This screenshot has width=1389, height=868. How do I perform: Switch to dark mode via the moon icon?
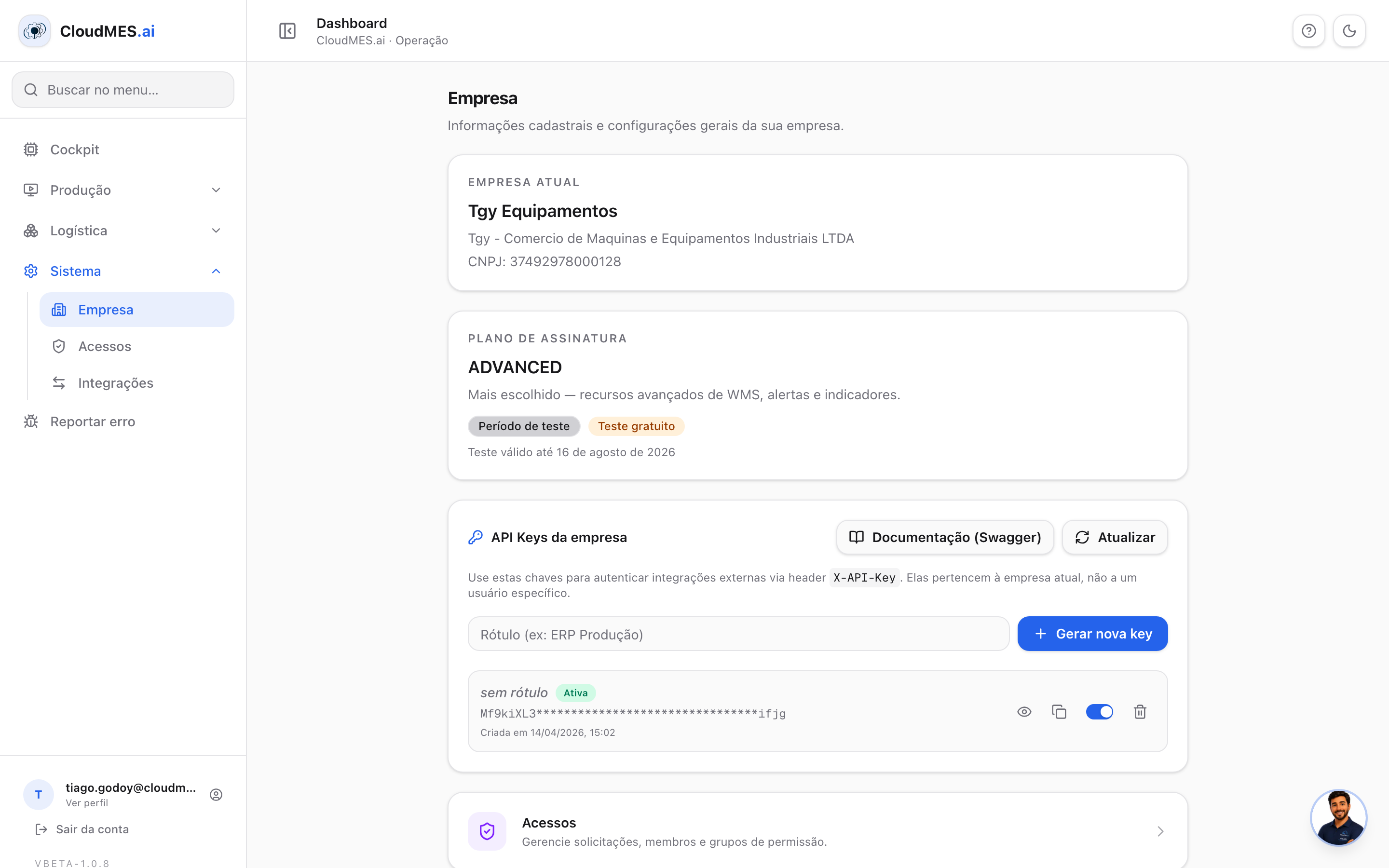1349,31
